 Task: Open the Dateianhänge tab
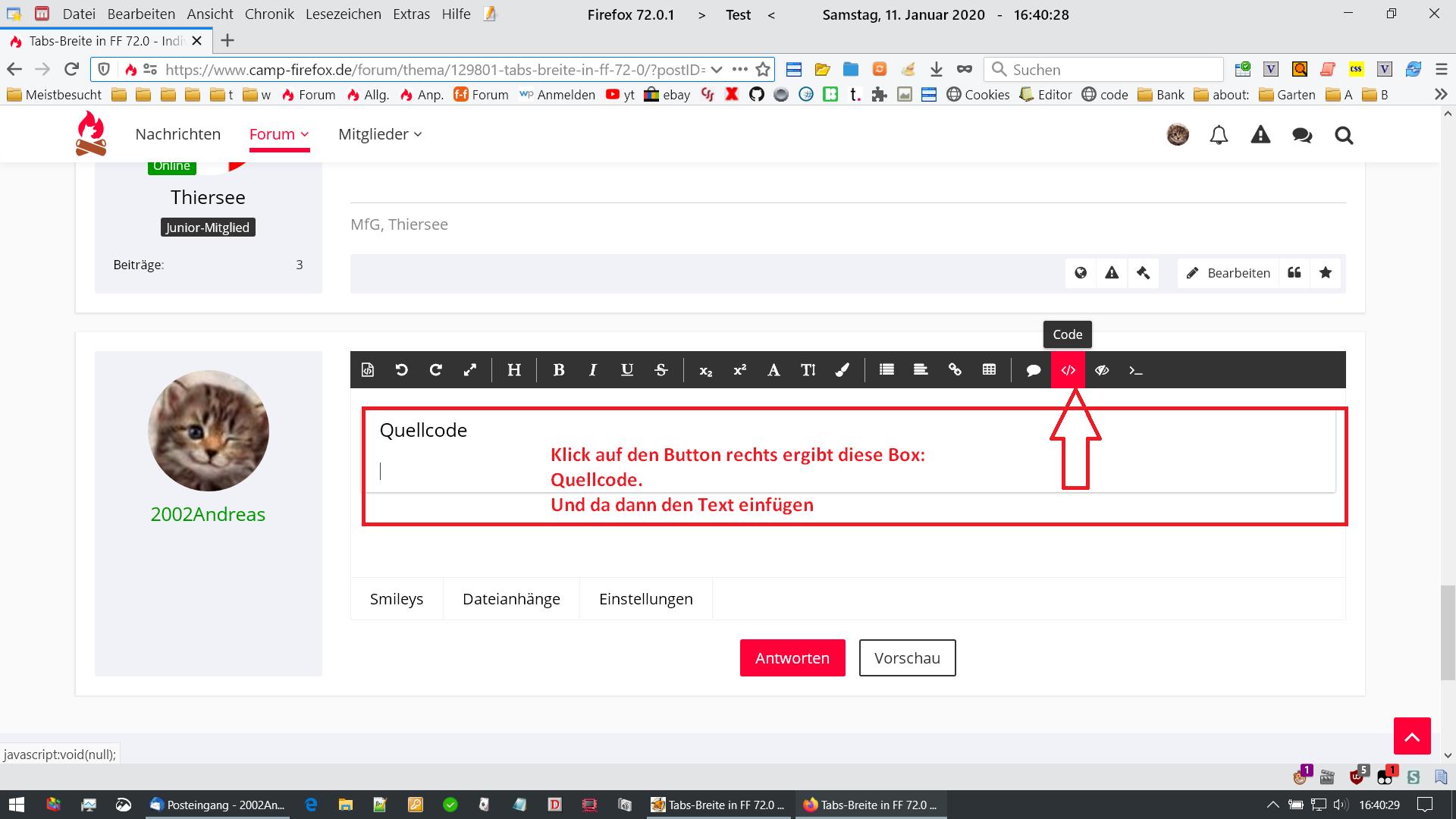511,599
